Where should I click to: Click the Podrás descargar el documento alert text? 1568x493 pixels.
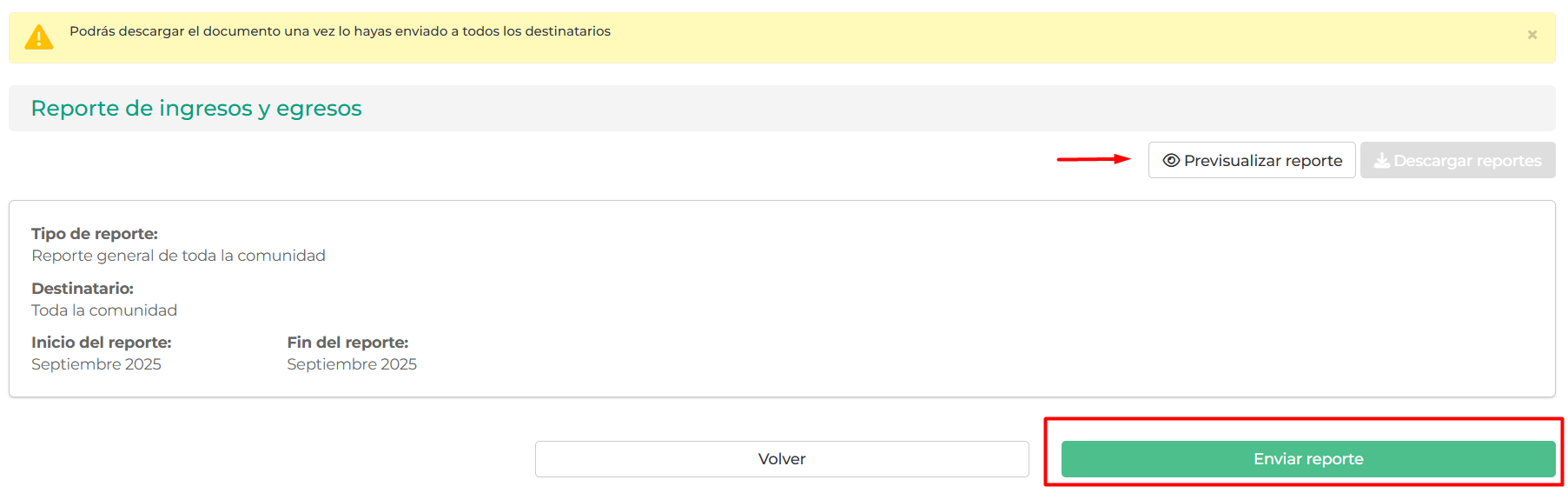click(x=340, y=31)
